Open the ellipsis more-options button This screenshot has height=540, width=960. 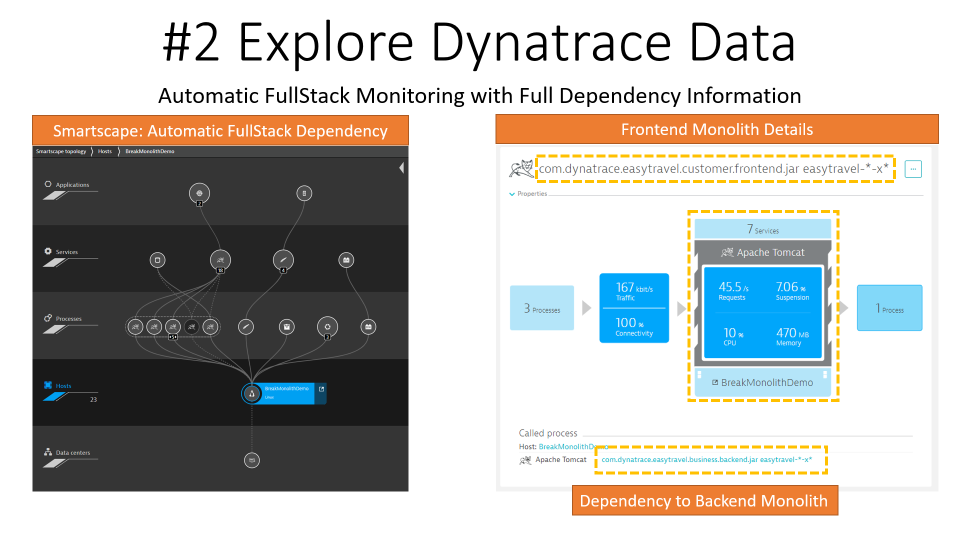913,169
